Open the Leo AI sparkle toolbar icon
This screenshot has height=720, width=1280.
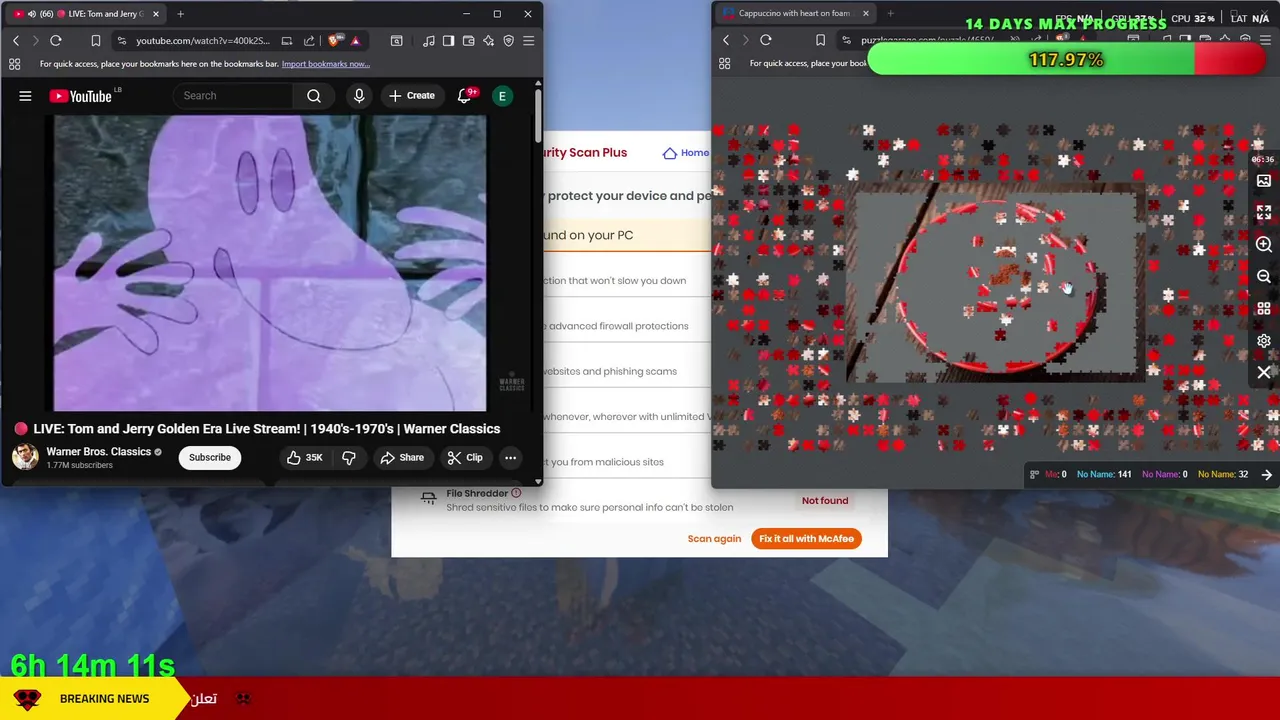[489, 41]
